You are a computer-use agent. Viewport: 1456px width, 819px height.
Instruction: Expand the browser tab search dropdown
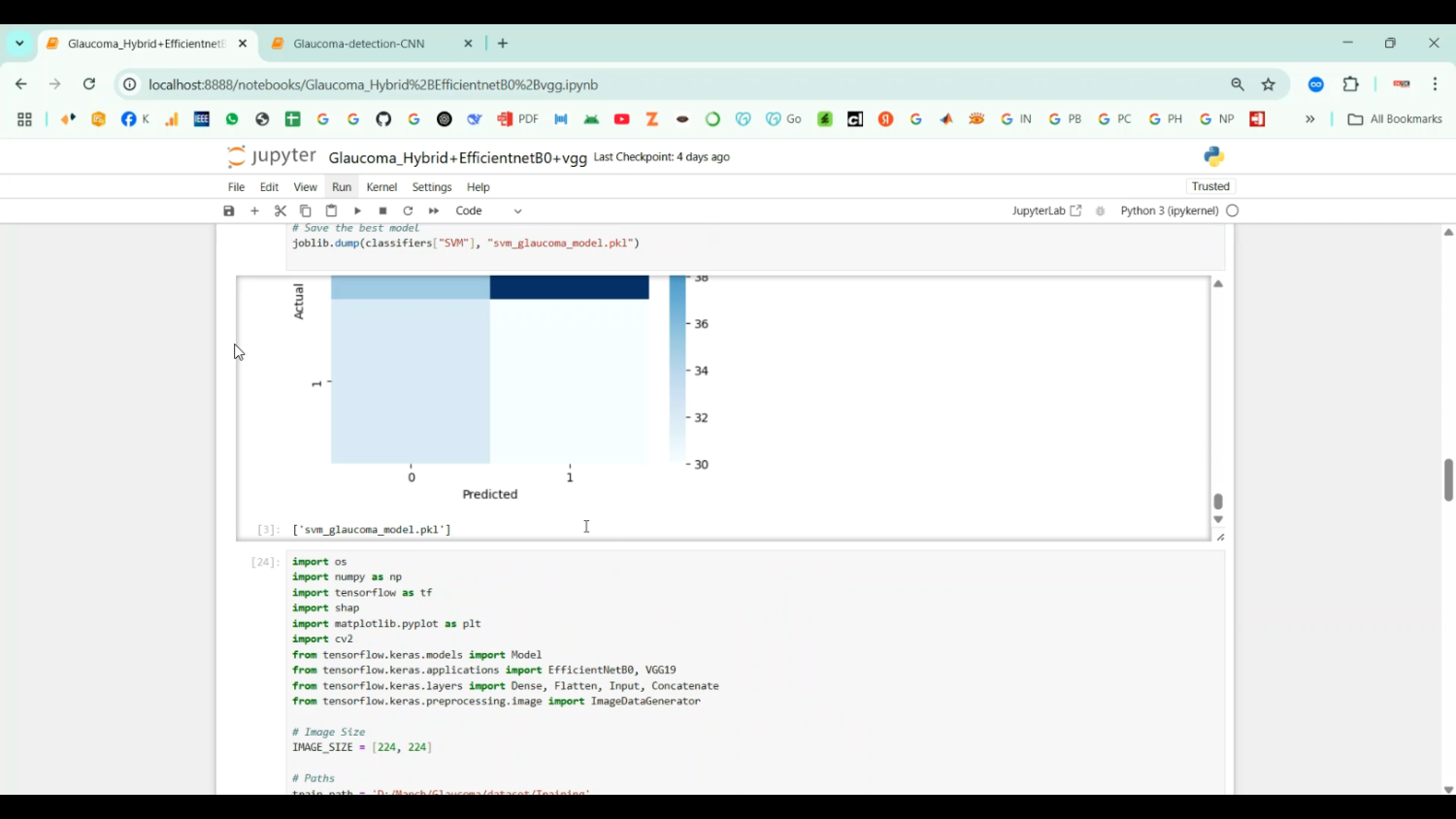[19, 44]
